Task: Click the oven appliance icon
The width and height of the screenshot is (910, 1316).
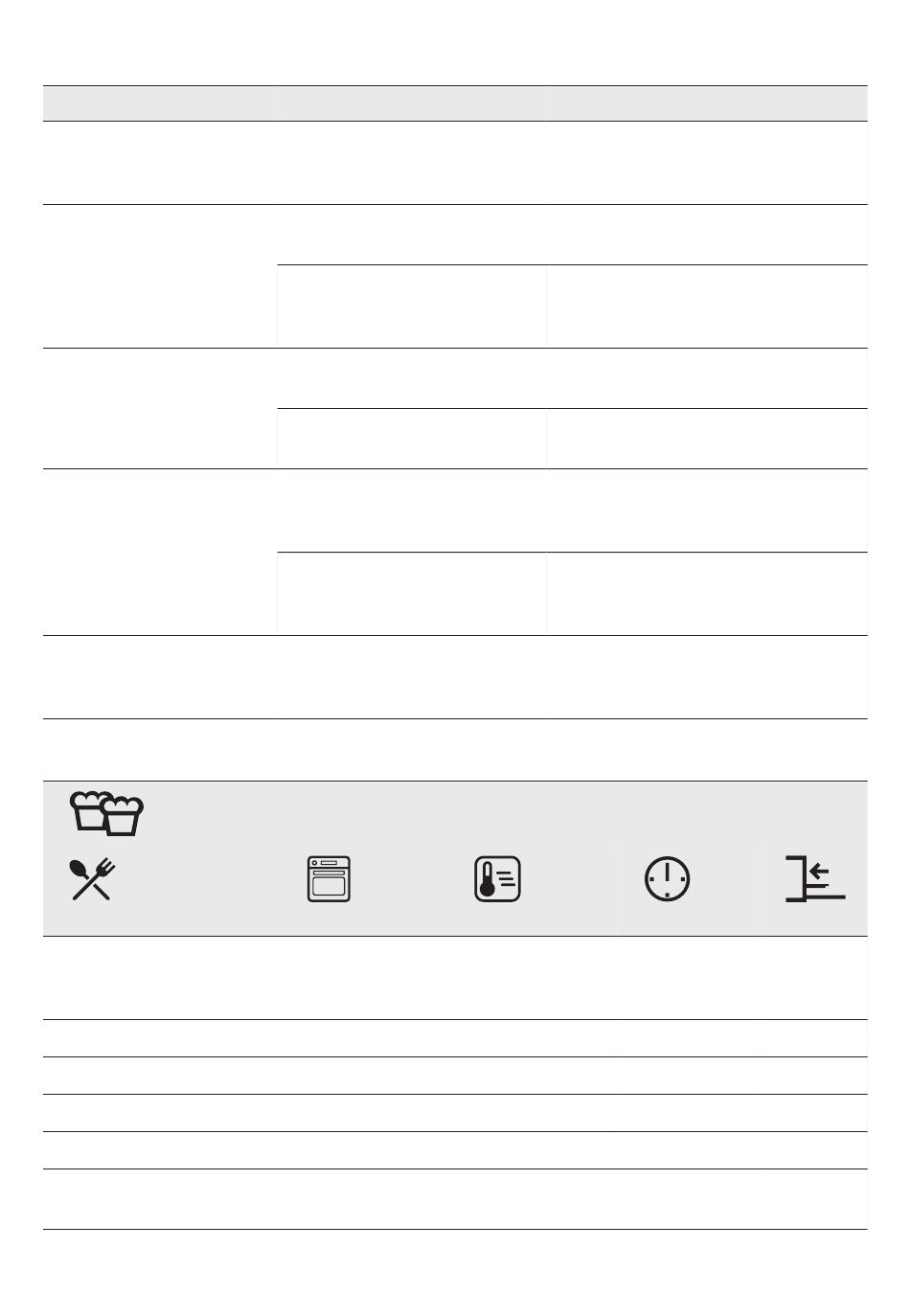Action: click(329, 879)
